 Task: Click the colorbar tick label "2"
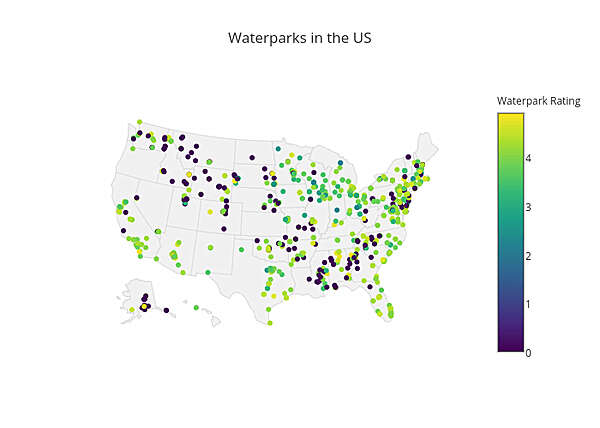[x=529, y=255]
